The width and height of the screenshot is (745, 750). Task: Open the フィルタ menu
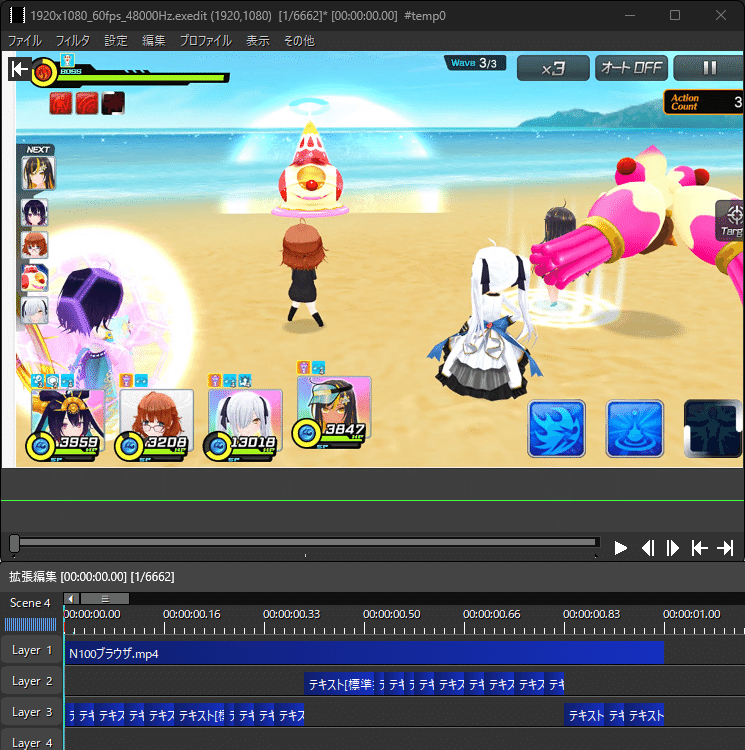click(x=72, y=41)
